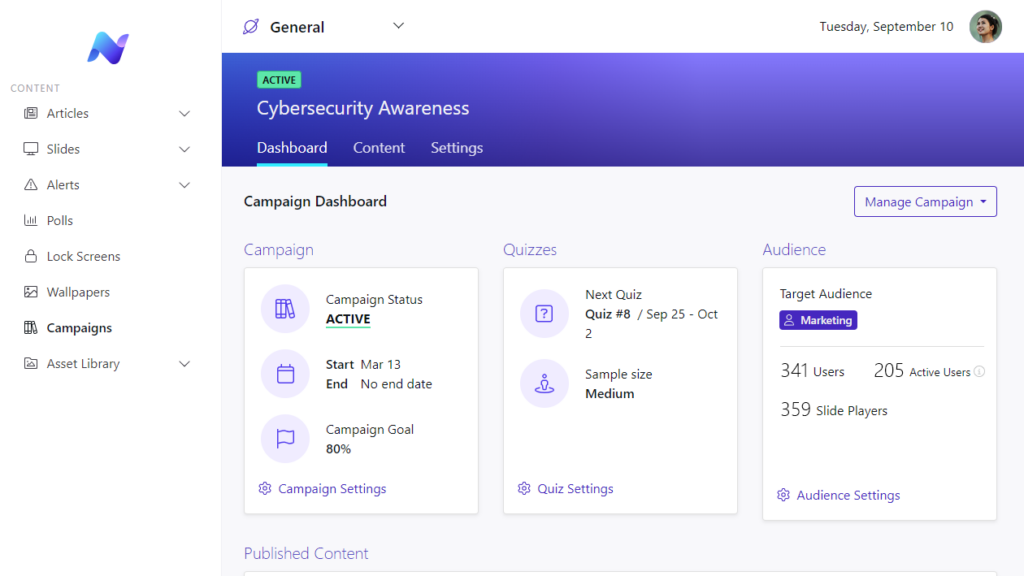Click the building icon next to Campaign Status
The height and width of the screenshot is (576, 1024).
click(x=285, y=309)
